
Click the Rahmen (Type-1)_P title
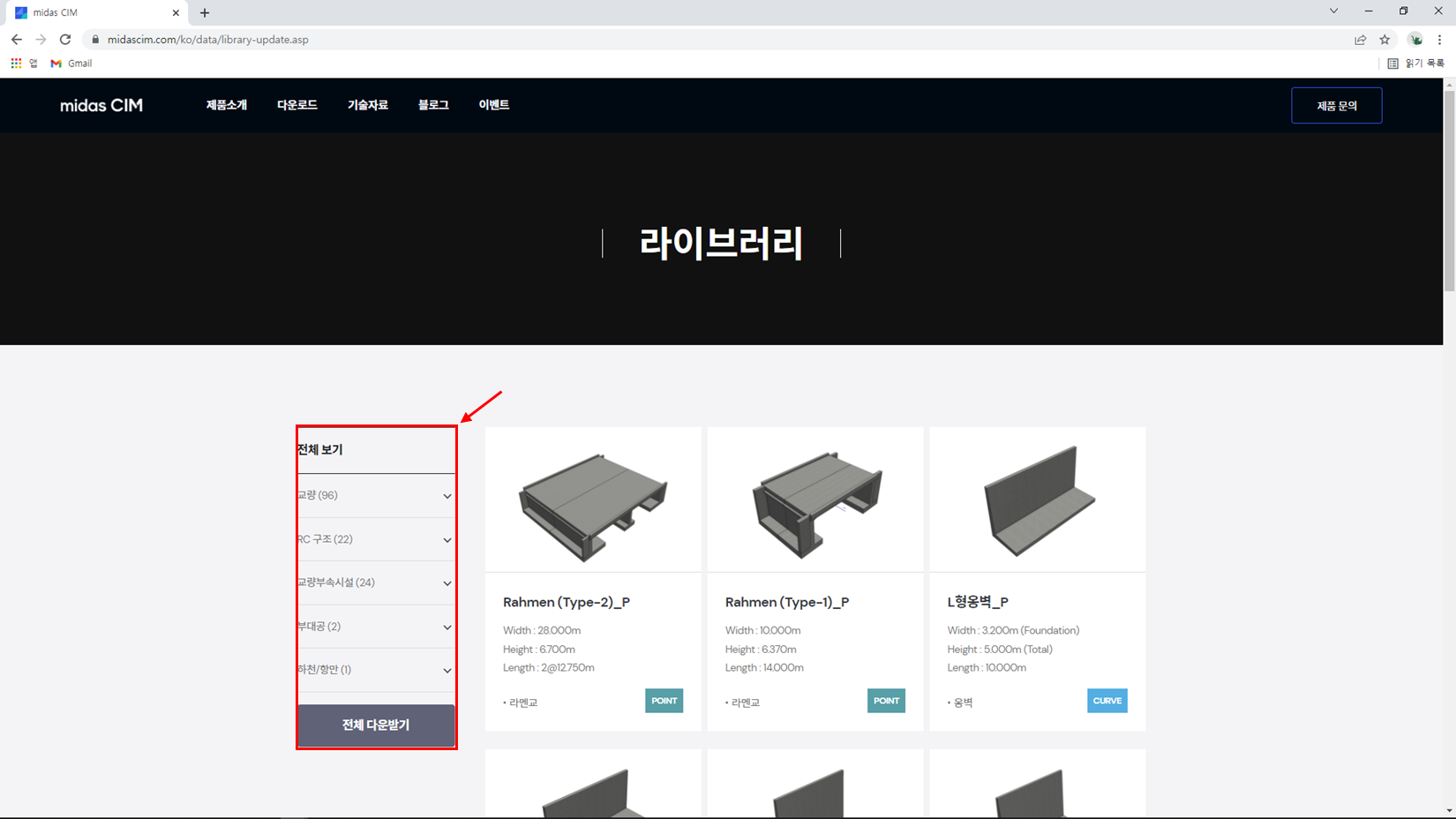click(x=787, y=602)
